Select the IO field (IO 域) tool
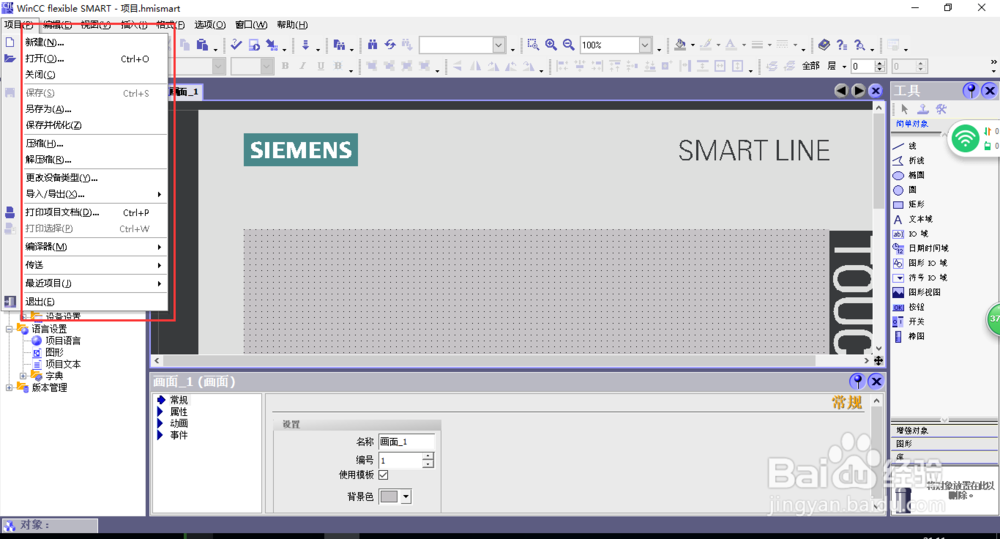This screenshot has width=1000, height=539. point(911,234)
